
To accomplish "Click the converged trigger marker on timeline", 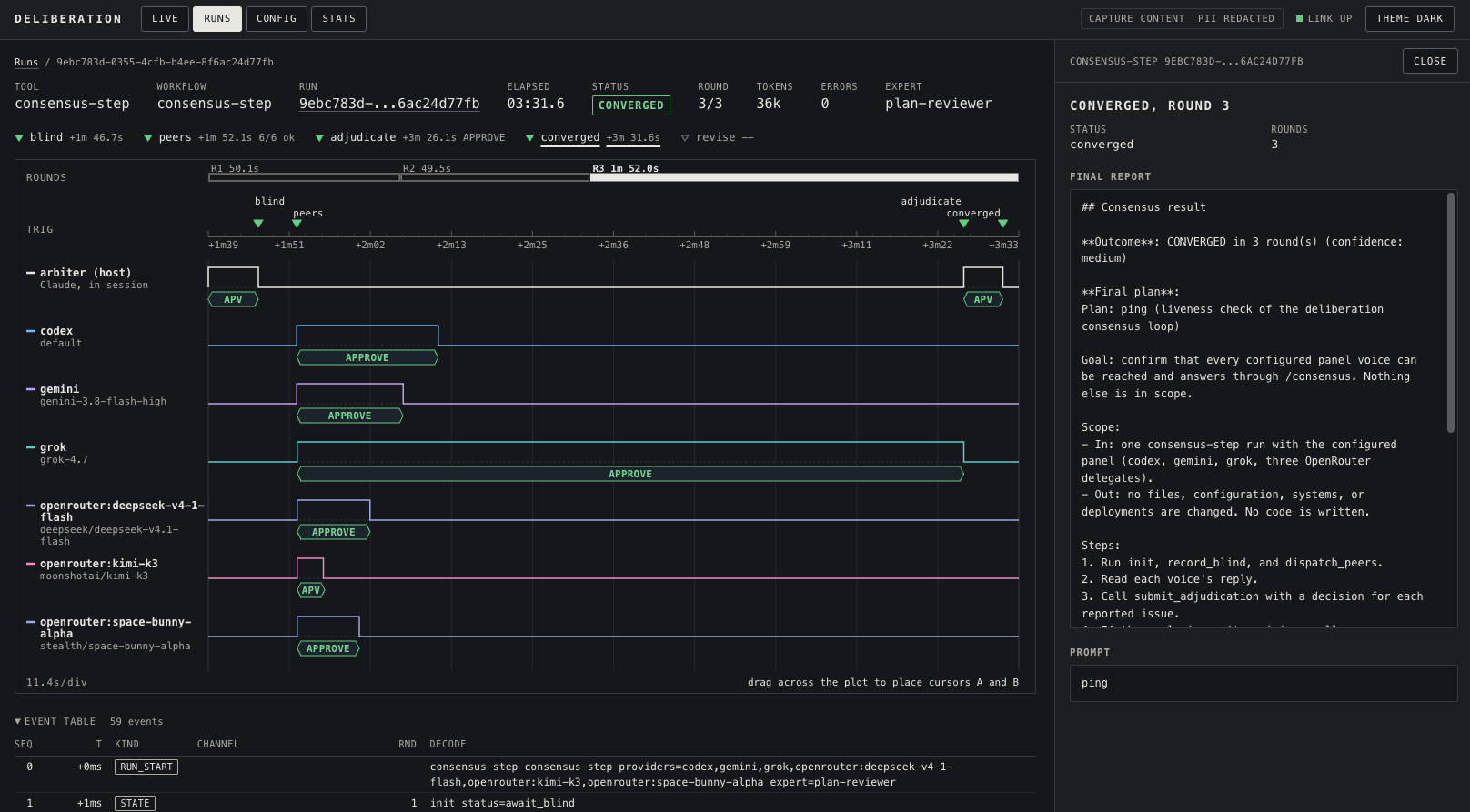I will click(x=1003, y=224).
